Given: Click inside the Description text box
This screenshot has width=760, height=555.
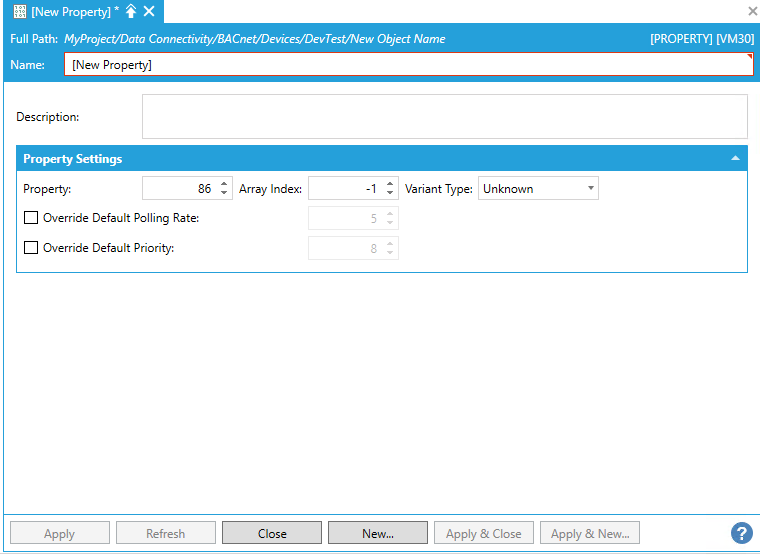Looking at the screenshot, I should [x=444, y=116].
